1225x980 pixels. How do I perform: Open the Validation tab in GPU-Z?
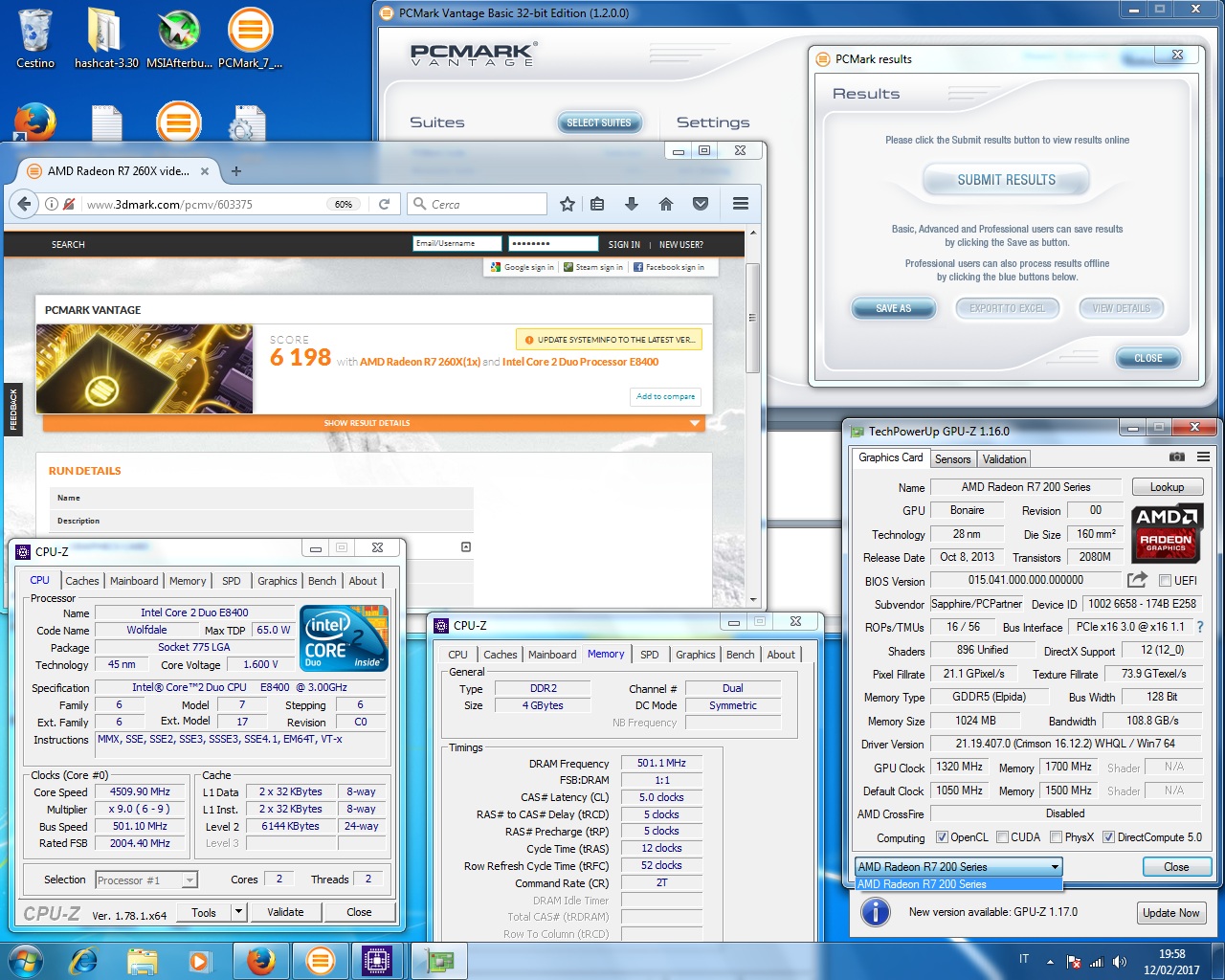click(x=1004, y=459)
